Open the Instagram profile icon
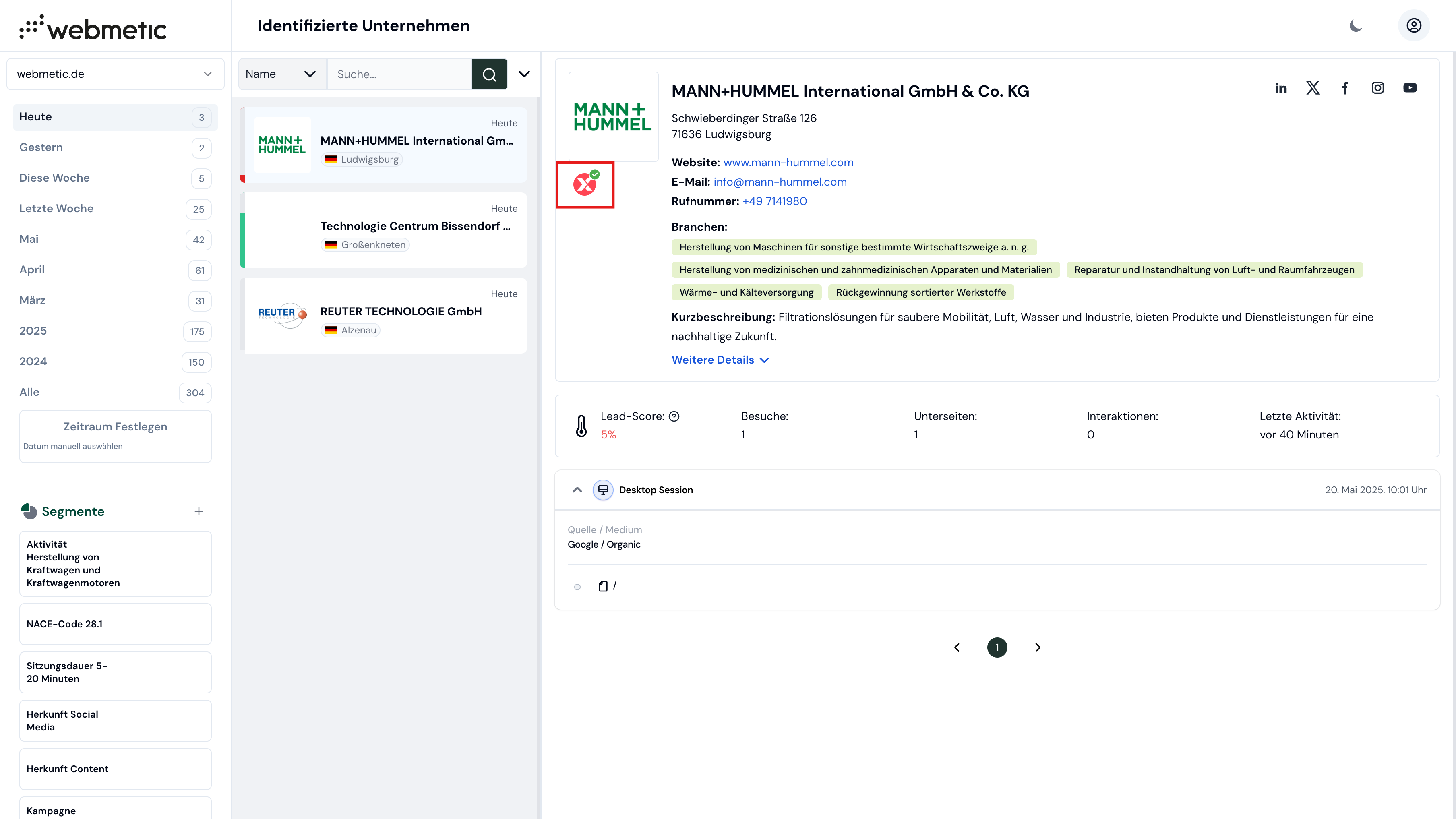Image resolution: width=1456 pixels, height=819 pixels. click(1378, 88)
